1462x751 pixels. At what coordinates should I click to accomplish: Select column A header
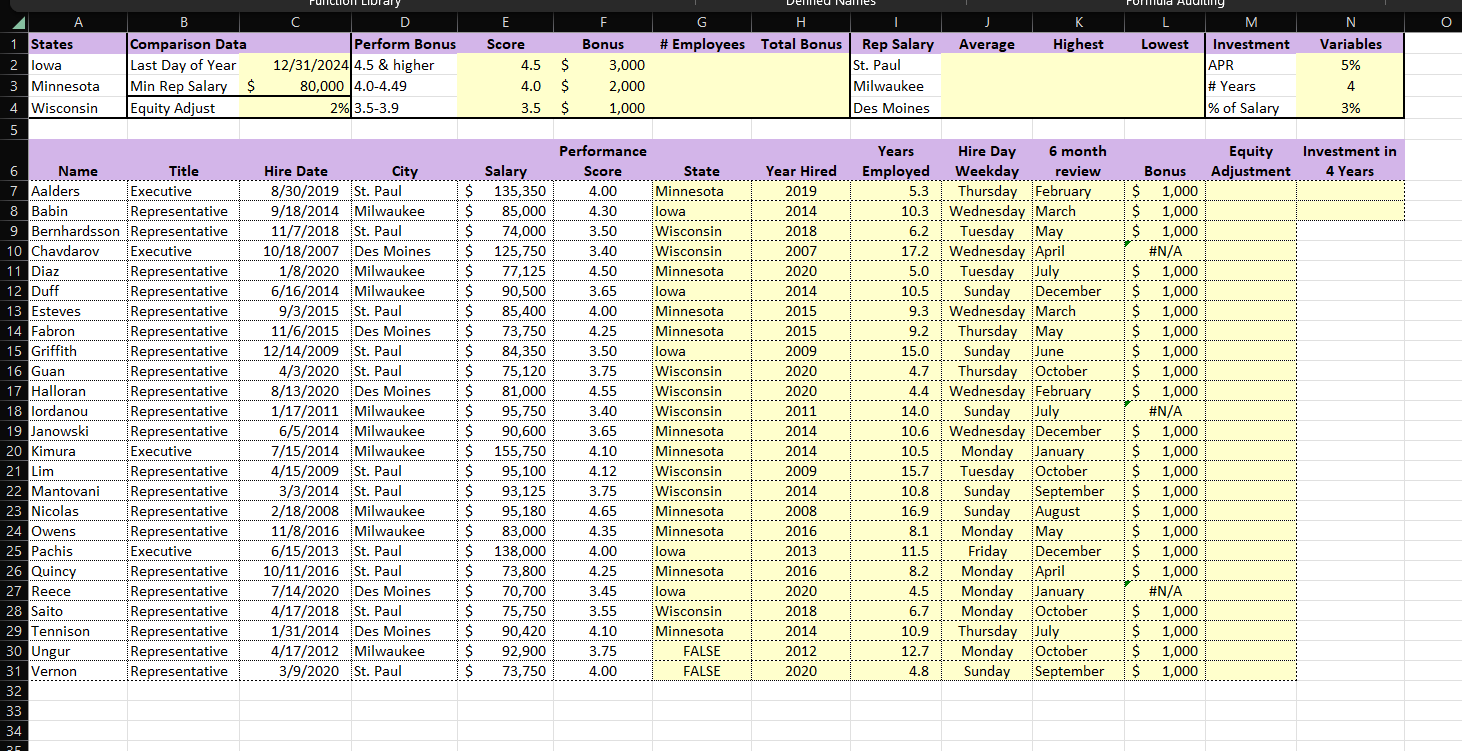coord(78,22)
